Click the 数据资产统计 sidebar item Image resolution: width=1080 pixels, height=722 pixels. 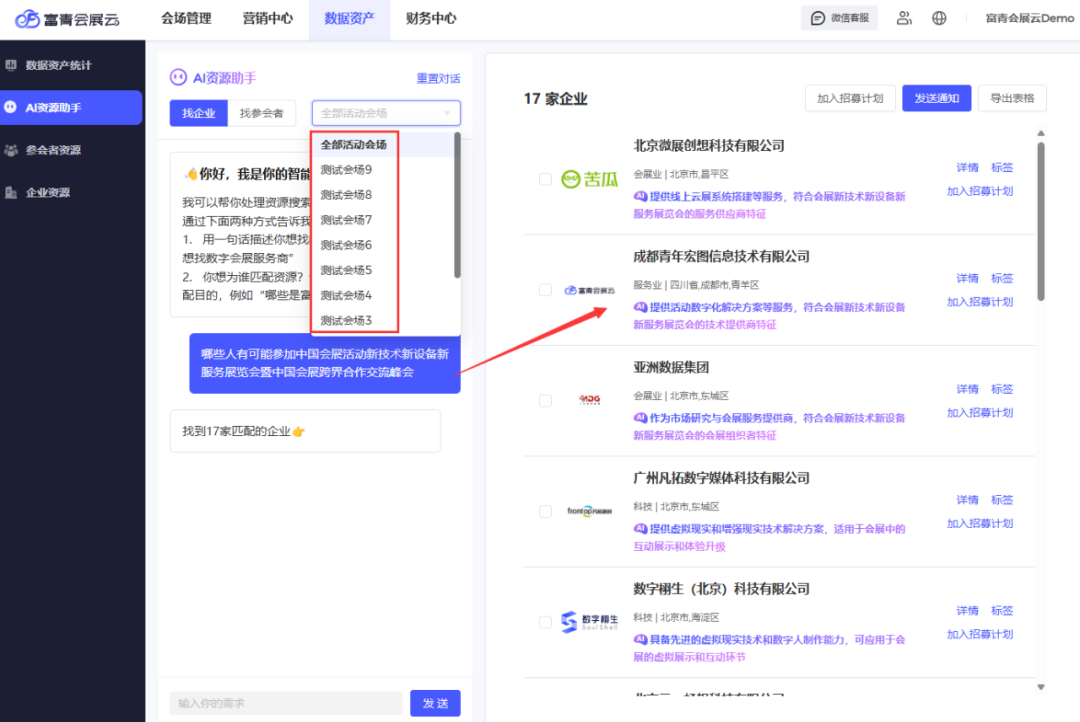72,65
